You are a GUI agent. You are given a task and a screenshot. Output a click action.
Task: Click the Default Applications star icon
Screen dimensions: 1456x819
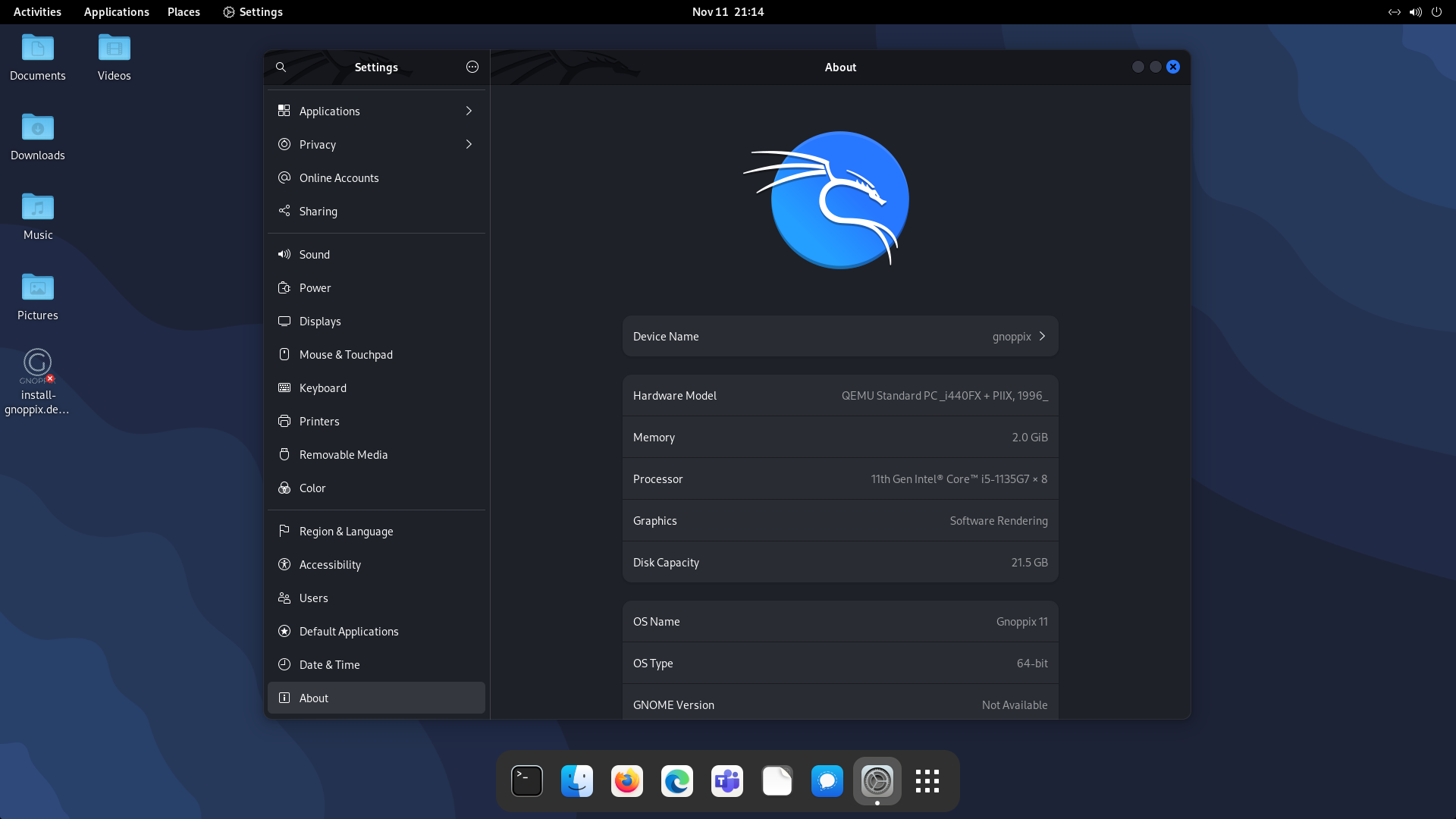click(x=284, y=631)
